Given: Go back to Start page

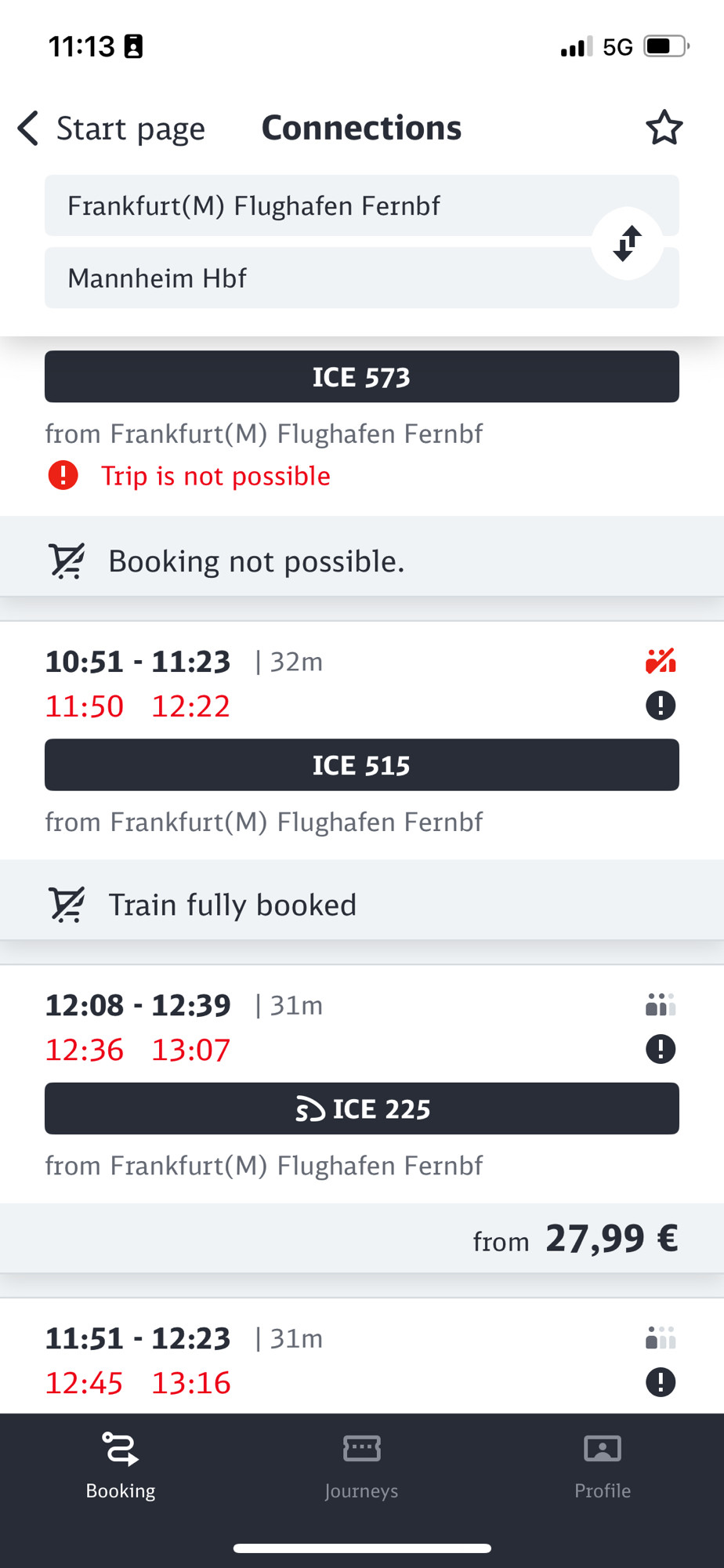Looking at the screenshot, I should tap(111, 128).
